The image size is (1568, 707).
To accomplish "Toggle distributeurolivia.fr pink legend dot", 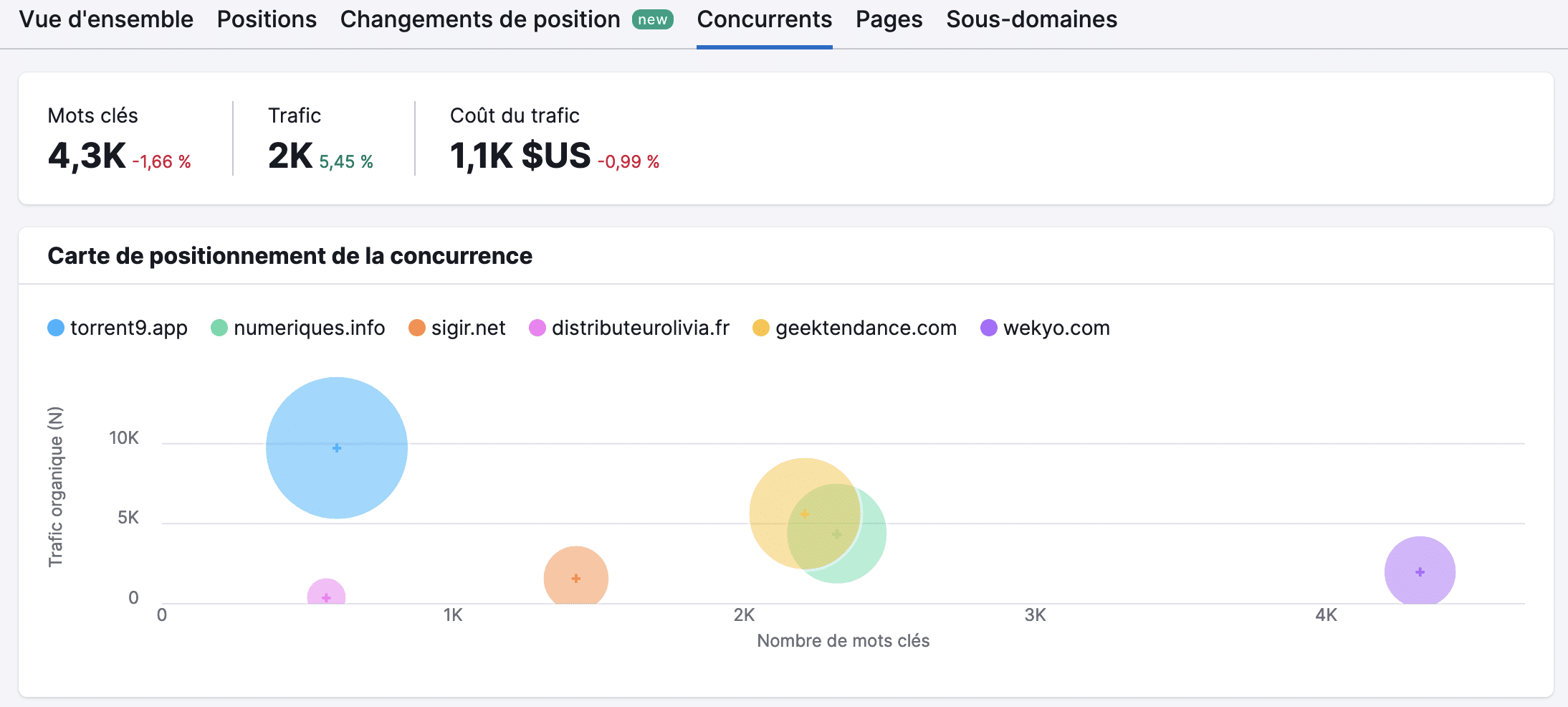I will [x=537, y=328].
